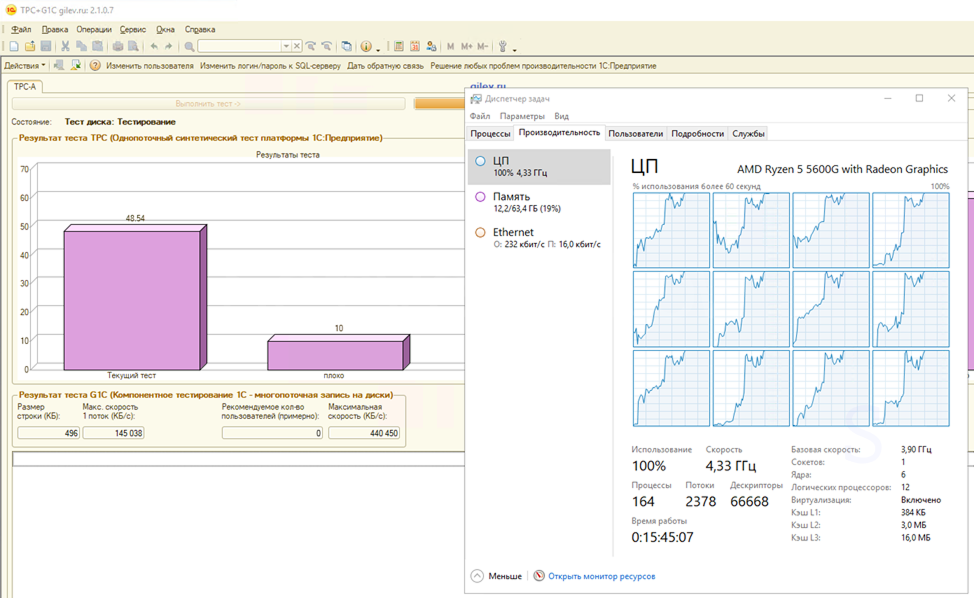Click the Find next icon

pos(311,47)
